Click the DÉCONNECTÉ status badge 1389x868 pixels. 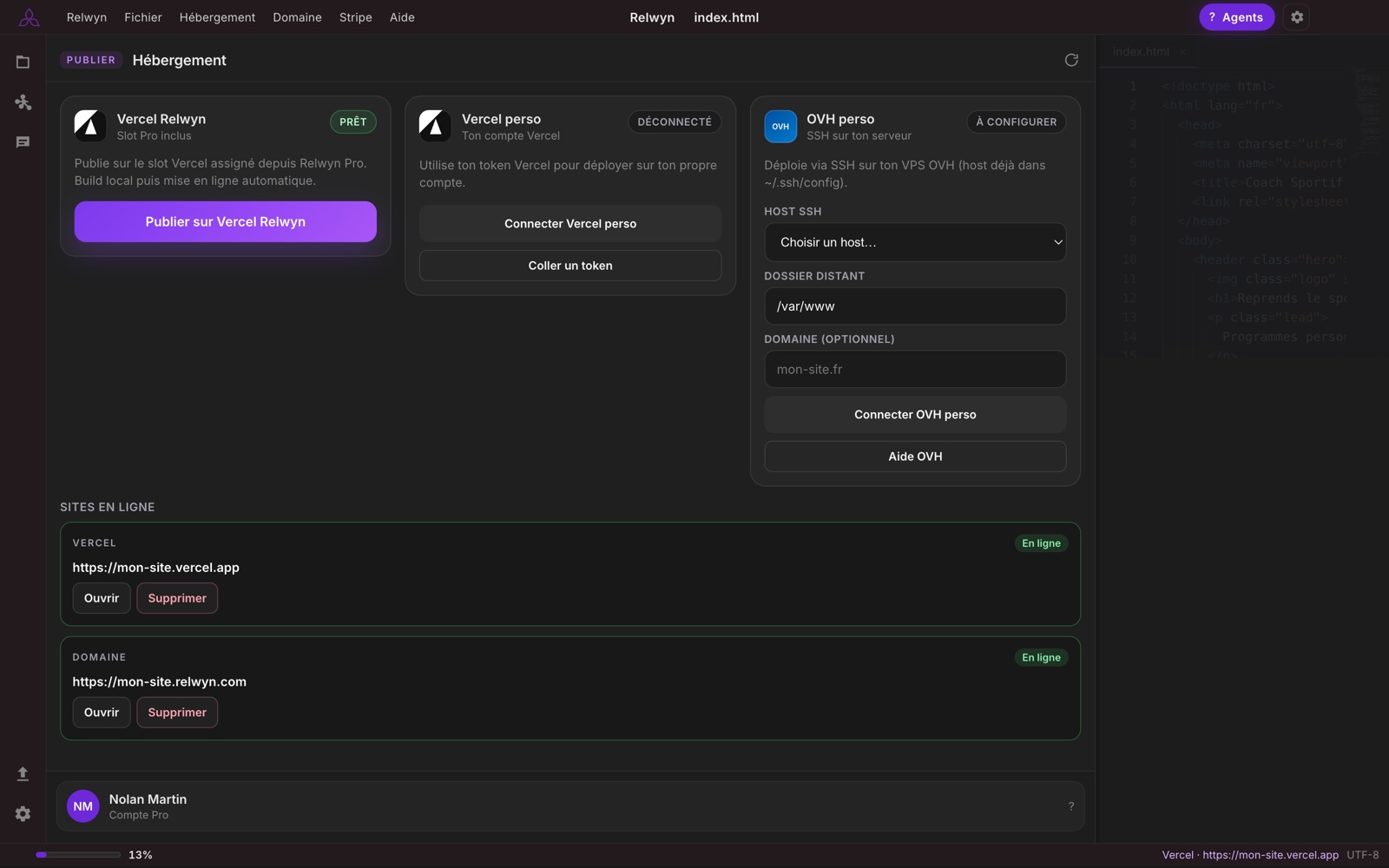(x=675, y=122)
